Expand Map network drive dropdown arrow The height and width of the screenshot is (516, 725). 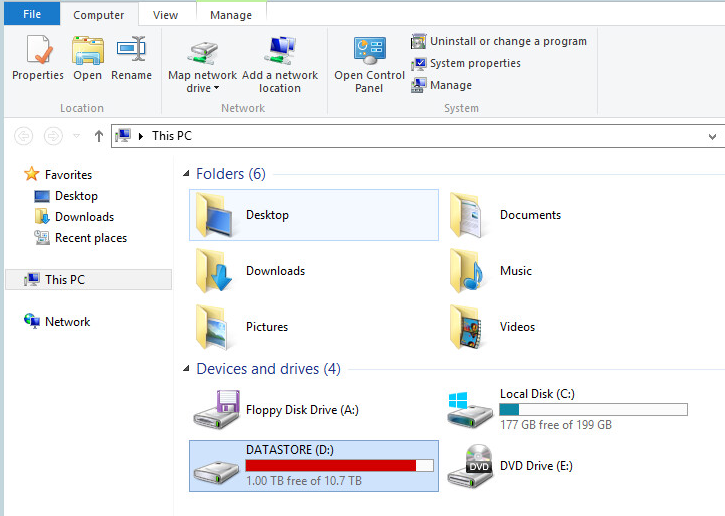216,88
